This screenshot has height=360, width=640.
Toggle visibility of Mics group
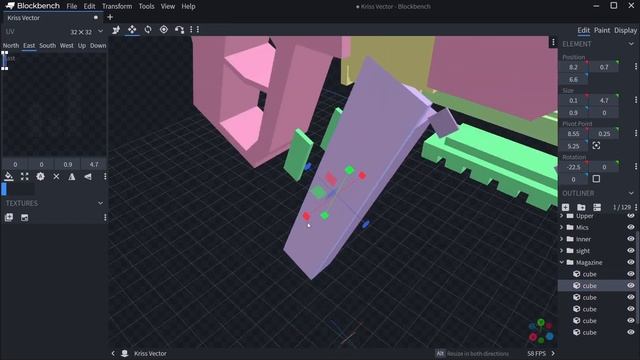pyautogui.click(x=631, y=227)
